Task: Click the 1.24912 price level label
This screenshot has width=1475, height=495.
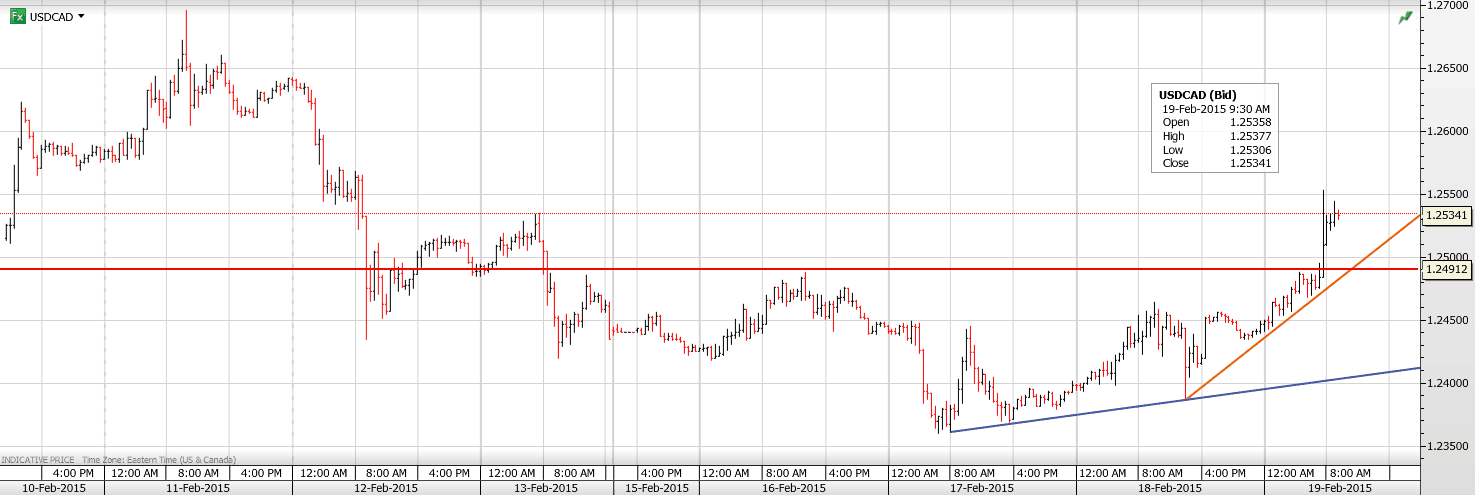Action: (1446, 269)
